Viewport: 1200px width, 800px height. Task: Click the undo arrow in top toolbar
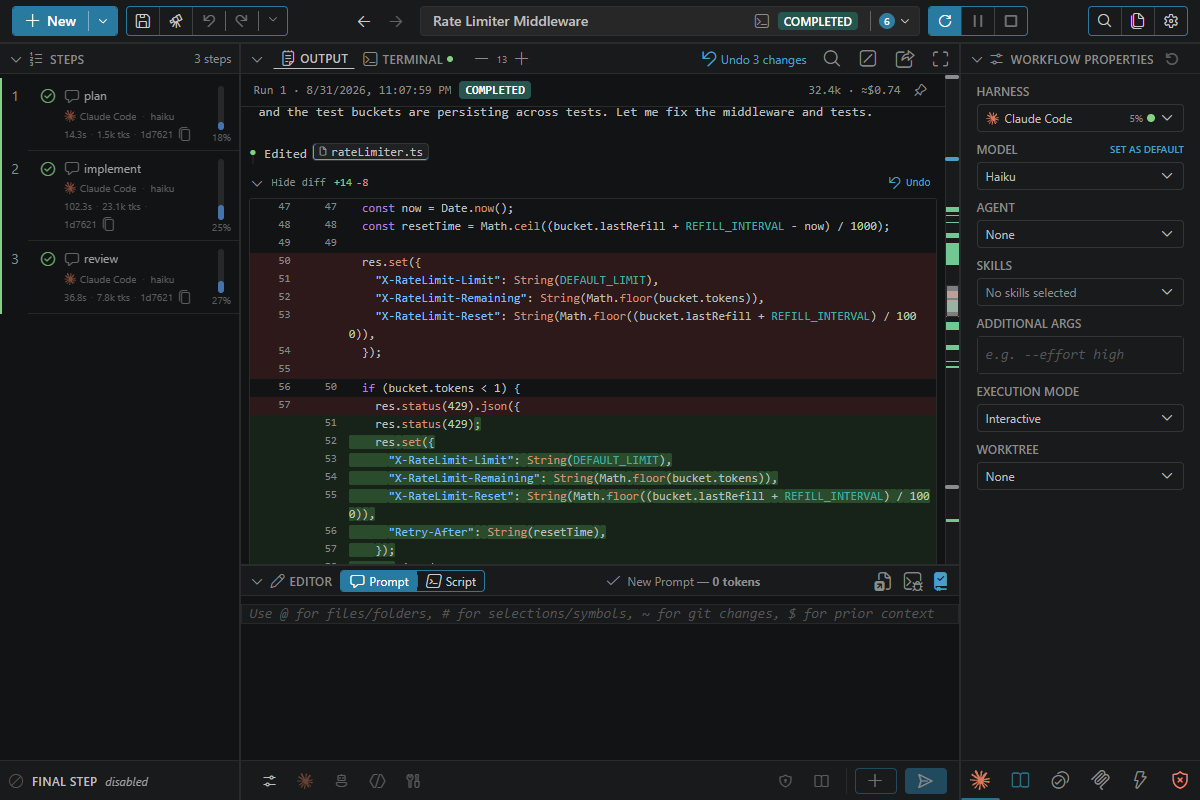pos(208,21)
